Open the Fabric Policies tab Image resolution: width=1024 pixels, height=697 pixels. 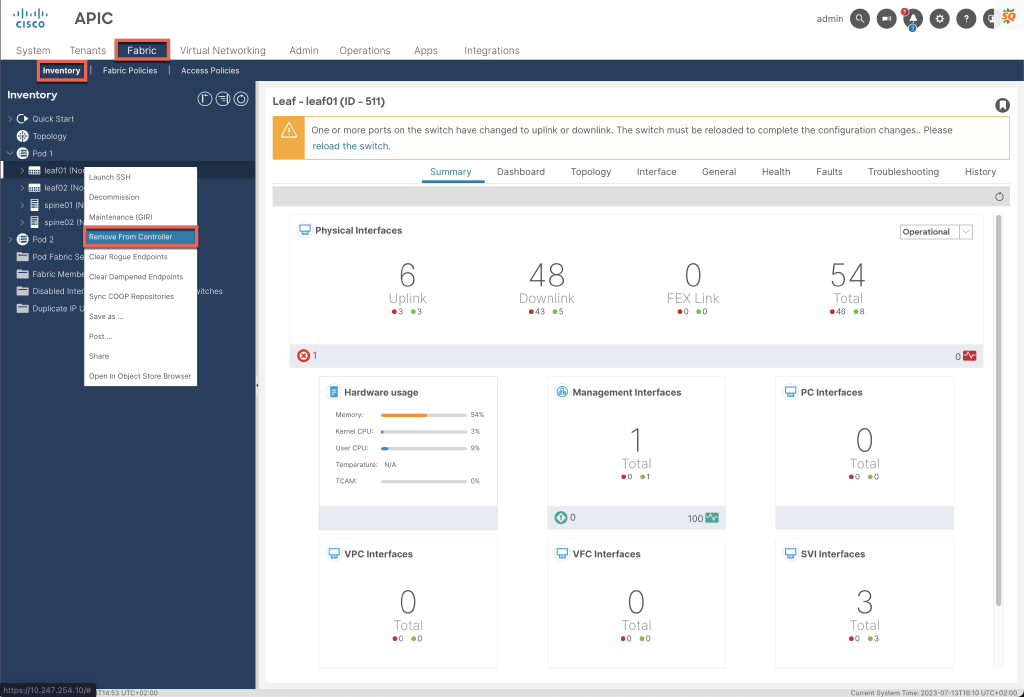pos(129,70)
